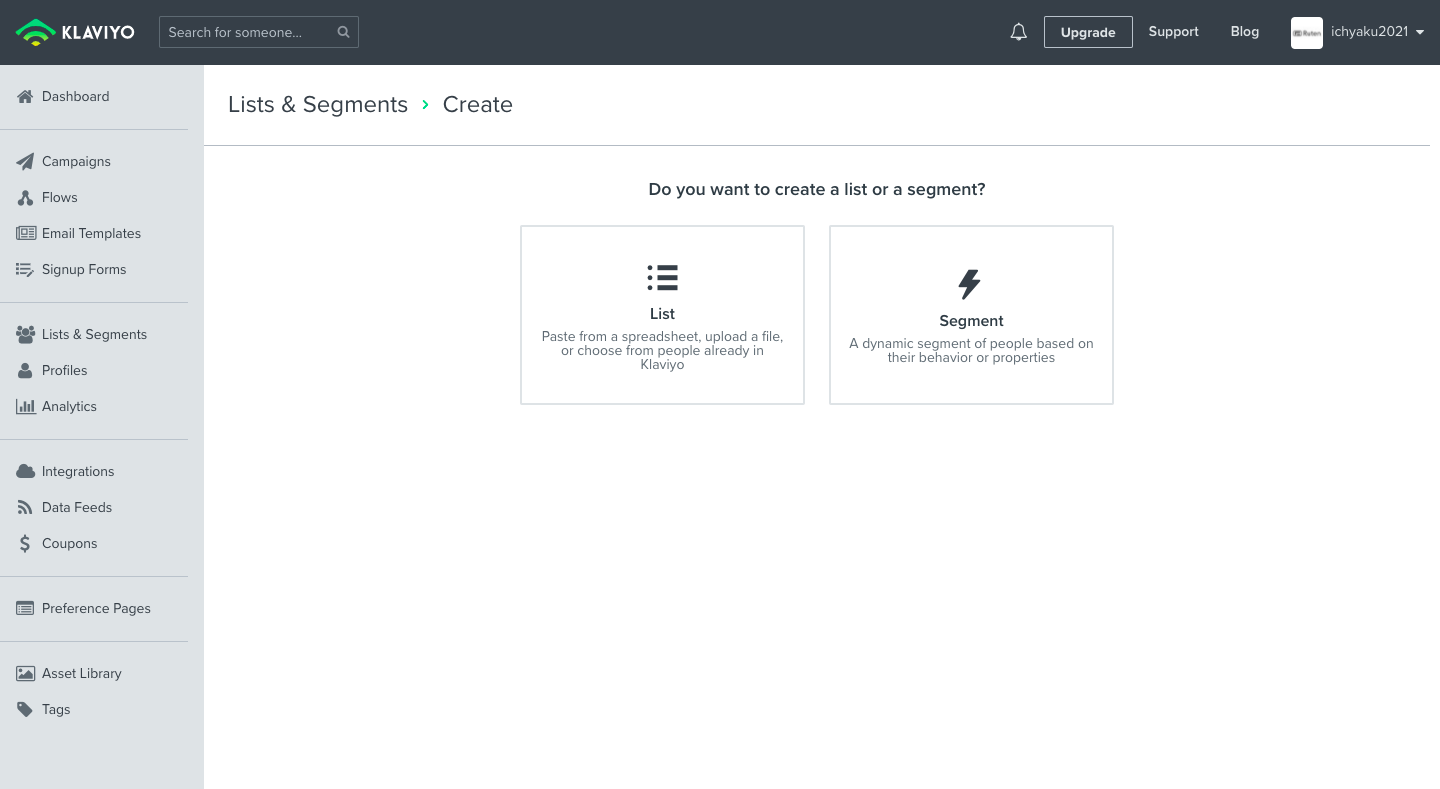Screen dimensions: 1440x789
Task: Click the Analytics bar chart icon
Action: 25,406
